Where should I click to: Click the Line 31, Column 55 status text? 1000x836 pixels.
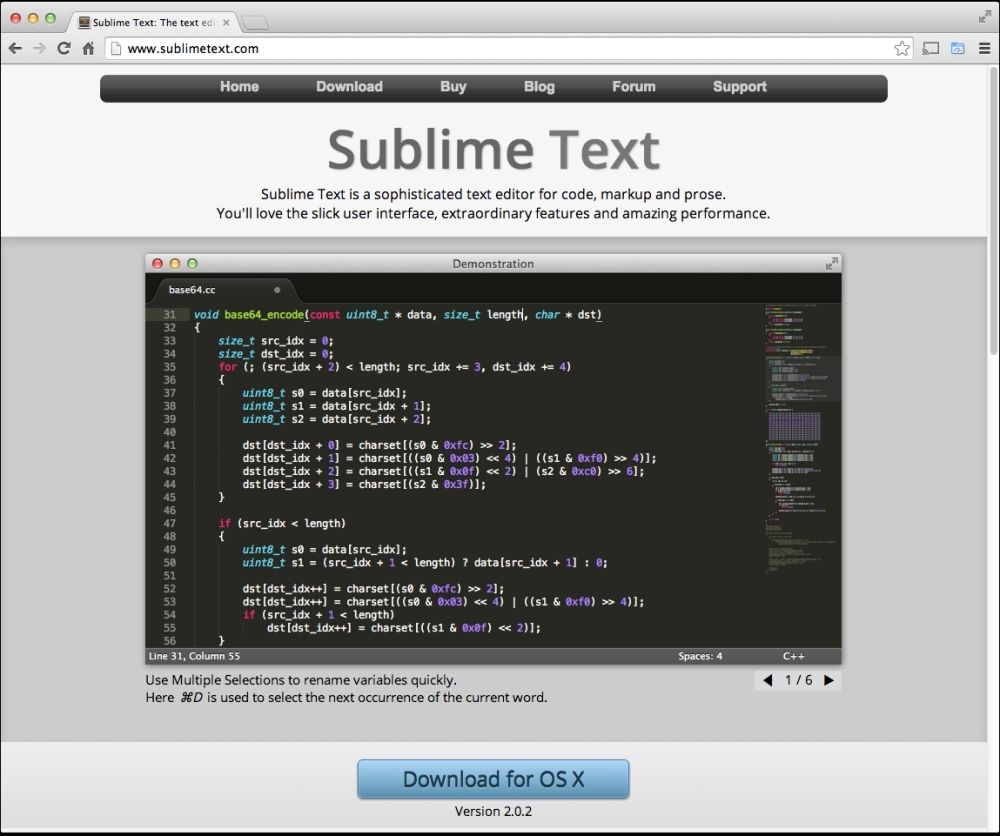[195, 656]
